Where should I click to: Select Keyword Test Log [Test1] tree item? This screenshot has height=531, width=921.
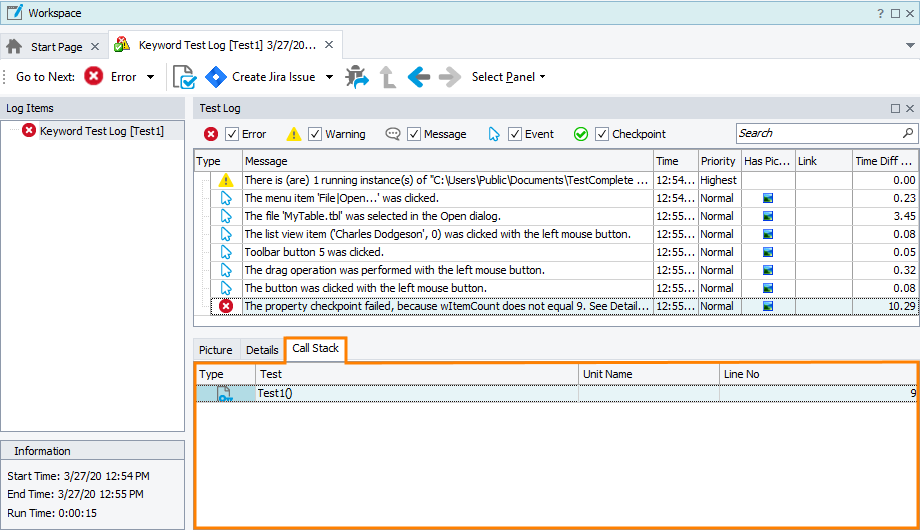click(x=101, y=131)
